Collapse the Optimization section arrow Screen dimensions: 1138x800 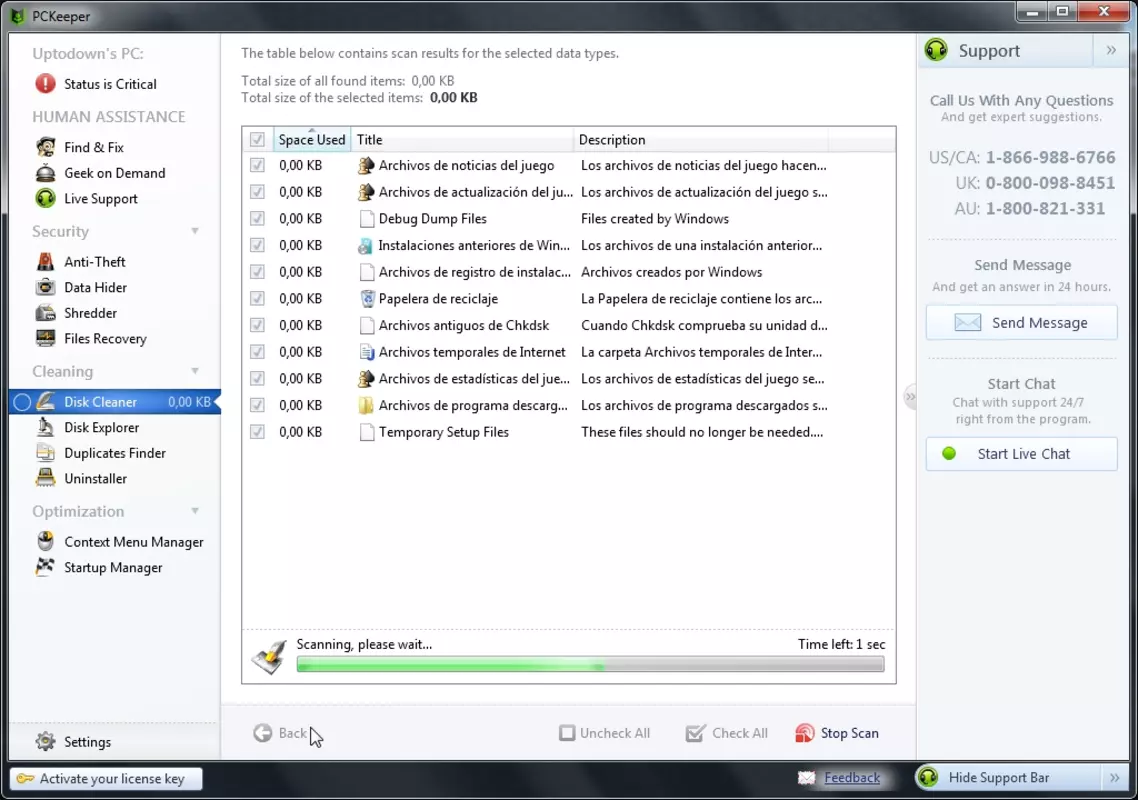[195, 511]
